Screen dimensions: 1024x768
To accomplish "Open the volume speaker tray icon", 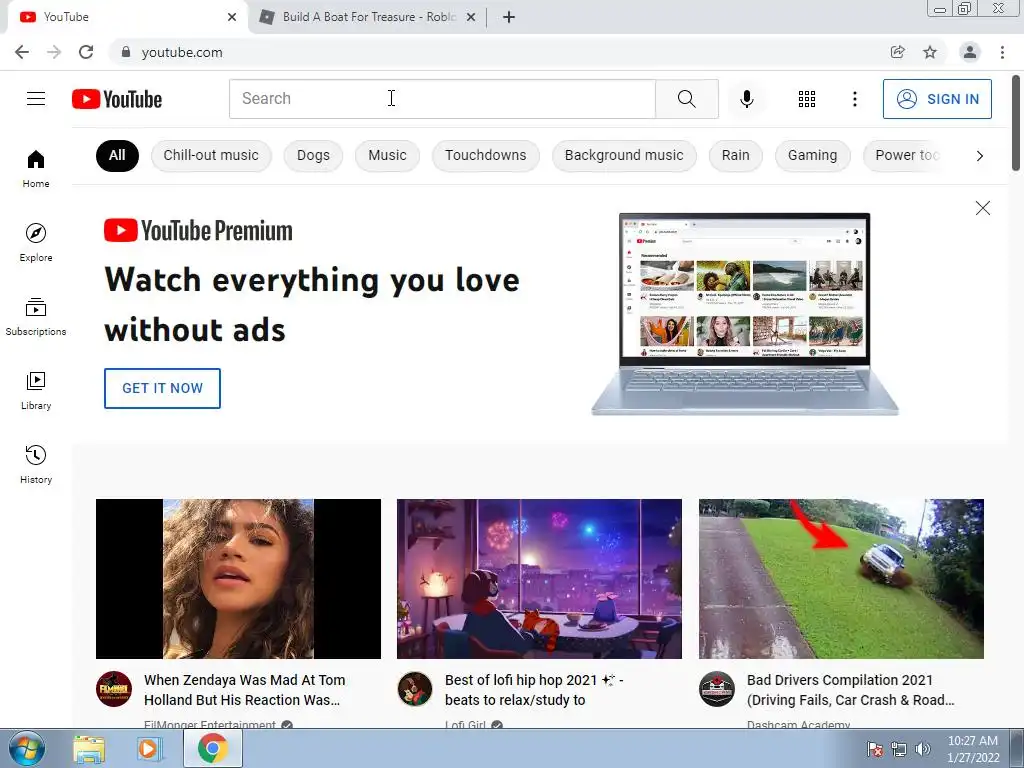I will click(922, 749).
